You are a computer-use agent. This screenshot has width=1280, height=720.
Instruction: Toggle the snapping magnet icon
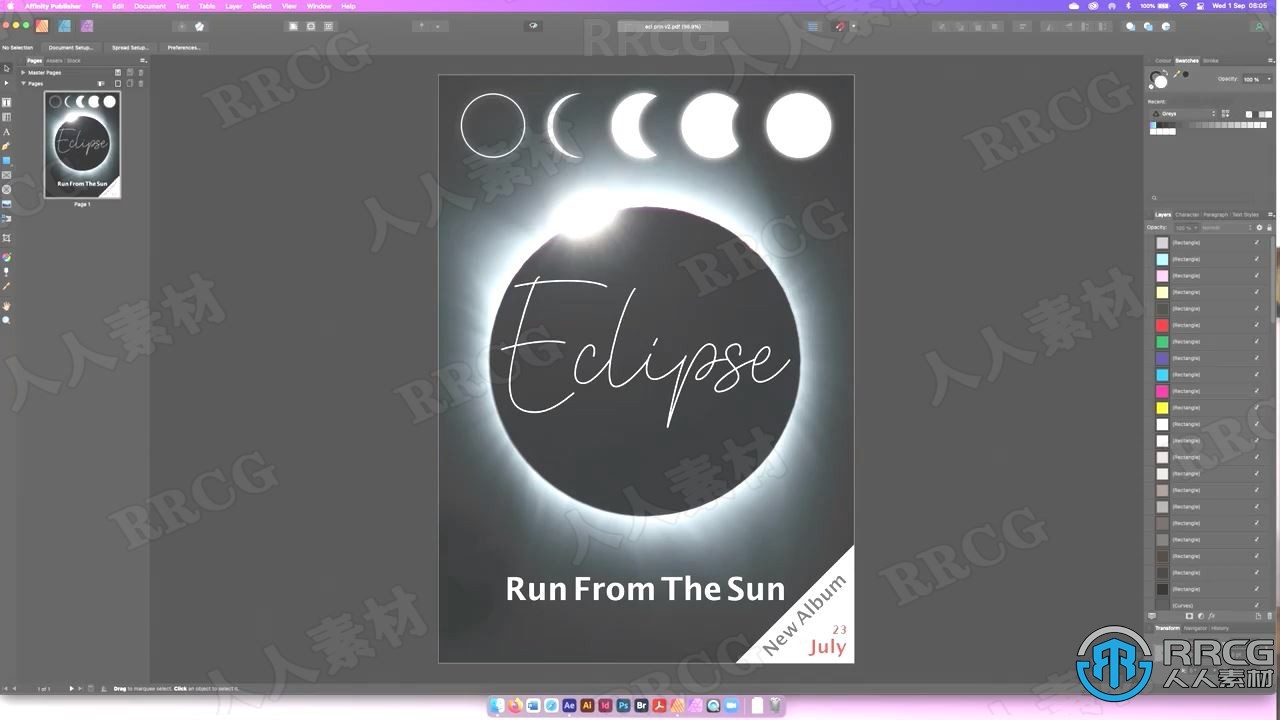839,26
